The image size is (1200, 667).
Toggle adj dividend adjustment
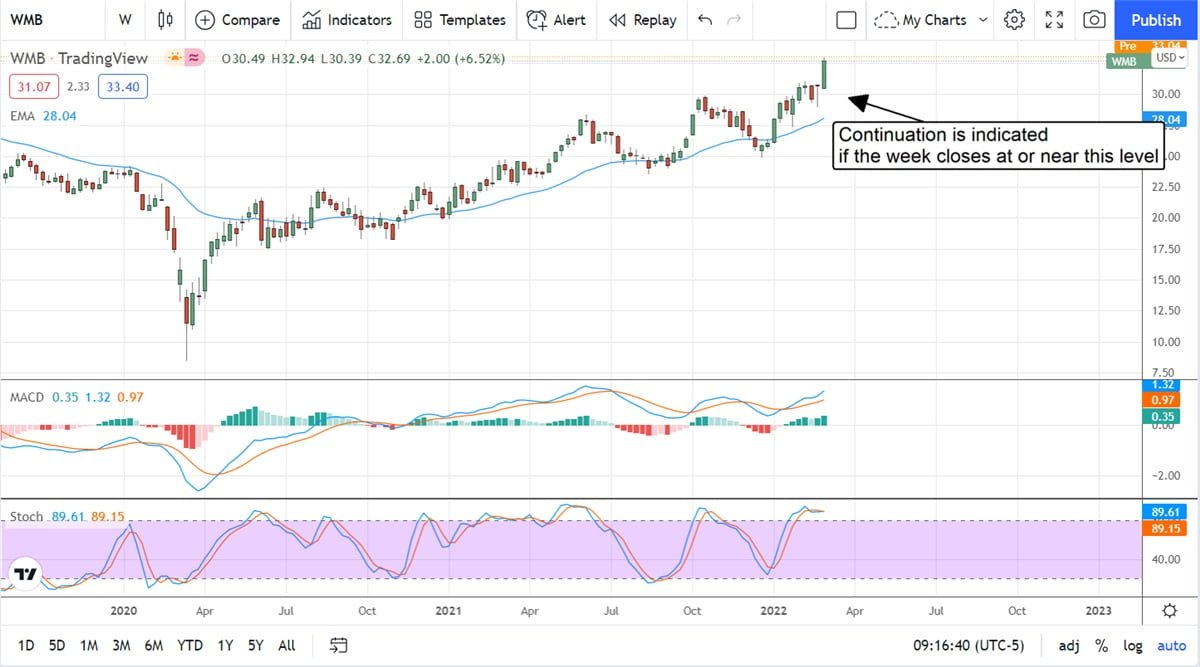click(1069, 645)
